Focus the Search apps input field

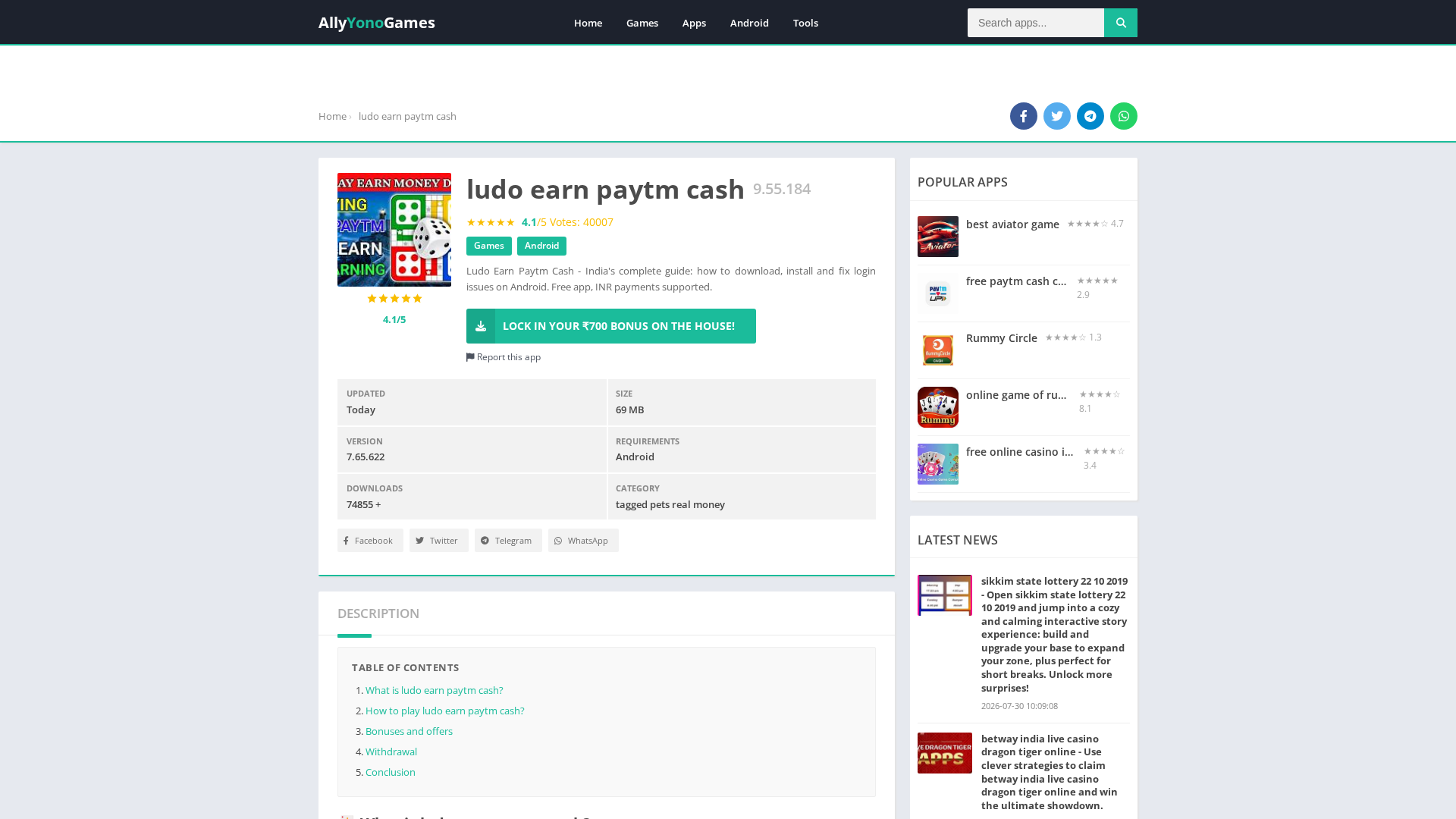point(1036,23)
